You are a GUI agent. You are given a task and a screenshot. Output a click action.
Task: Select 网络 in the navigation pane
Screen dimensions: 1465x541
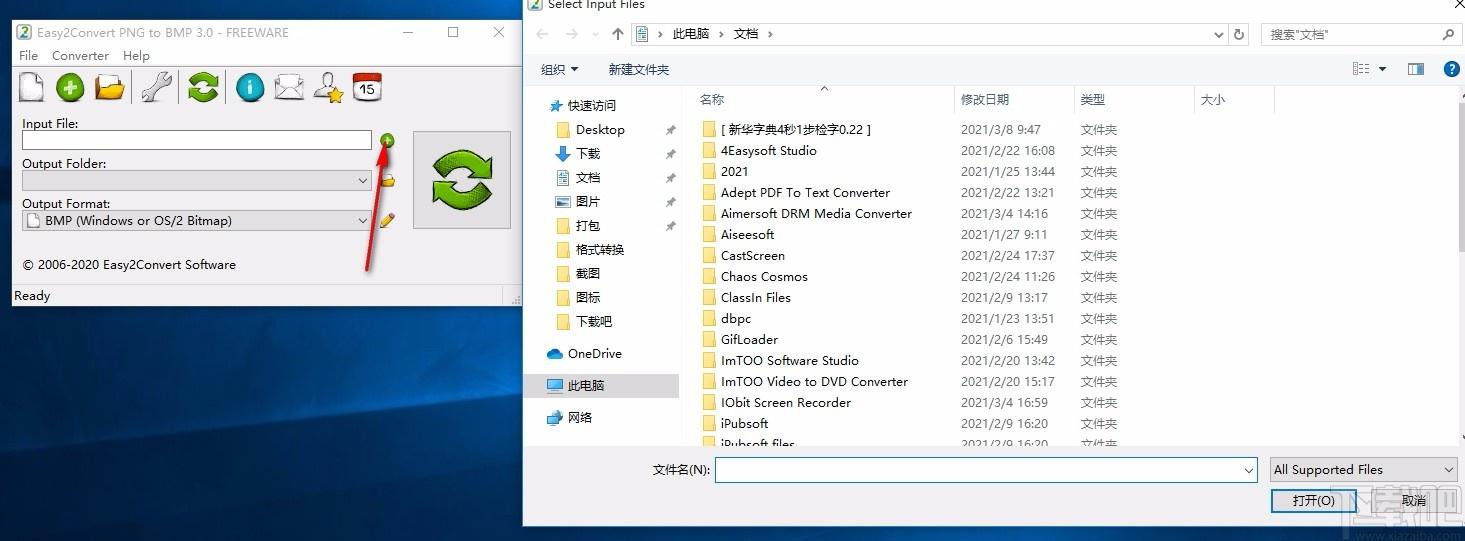[580, 417]
